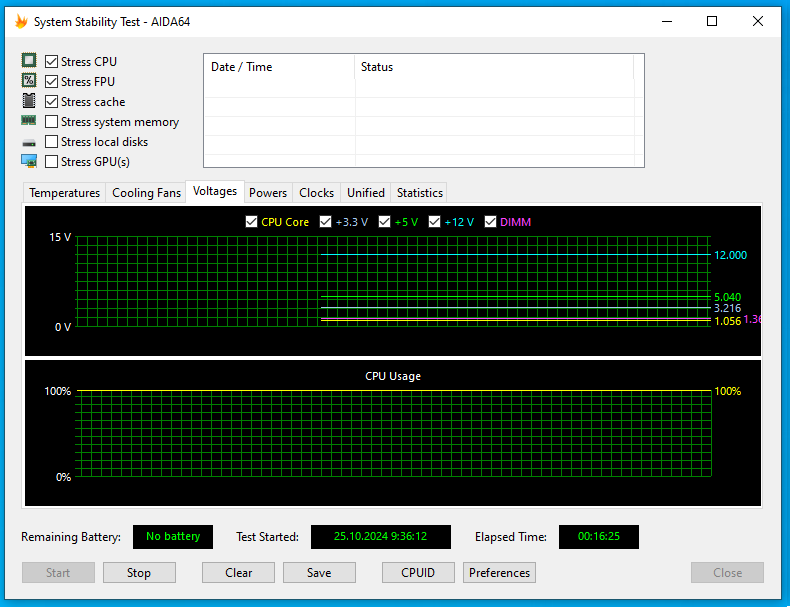Hide the +3.3 V voltage graph line
The image size is (790, 607).
click(325, 222)
